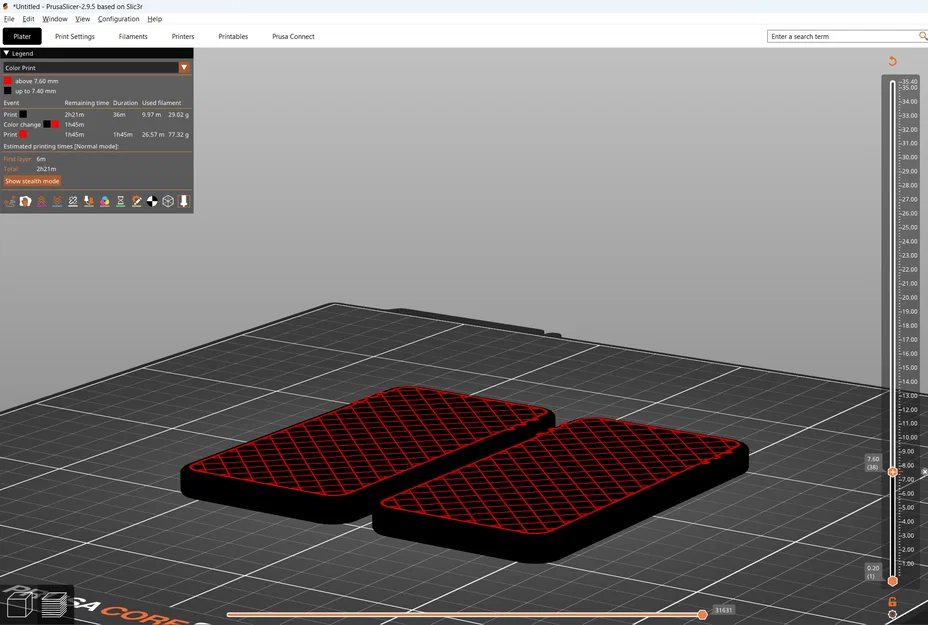Toggle Deretractions visibility icon in legend
The height and width of the screenshot is (625, 928).
[x=57, y=202]
